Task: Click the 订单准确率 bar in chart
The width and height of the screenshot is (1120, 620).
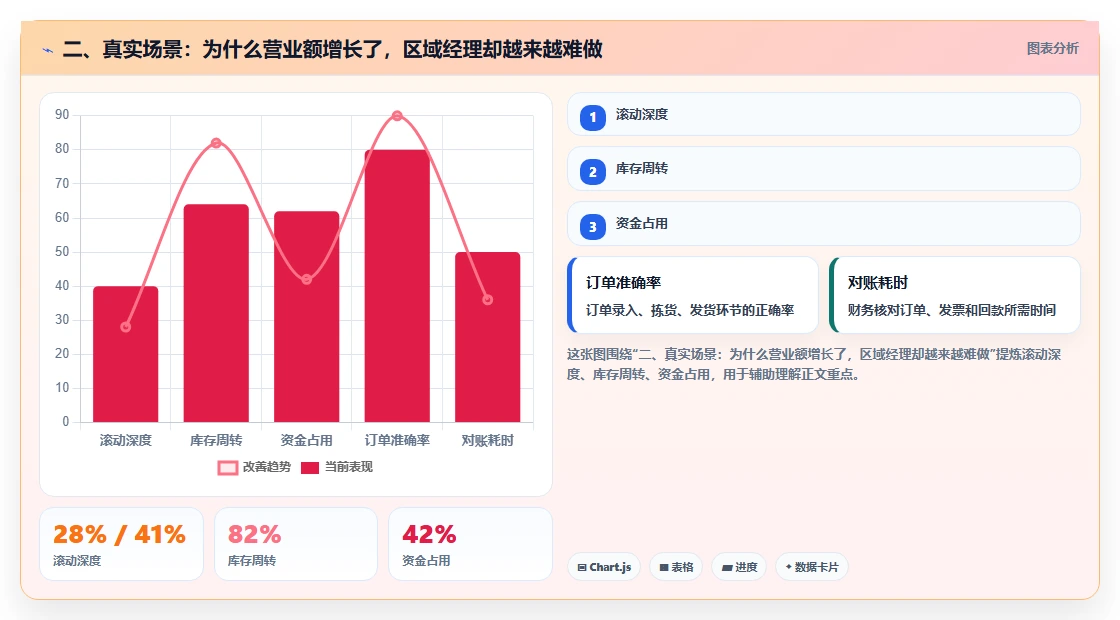Action: coord(397,286)
